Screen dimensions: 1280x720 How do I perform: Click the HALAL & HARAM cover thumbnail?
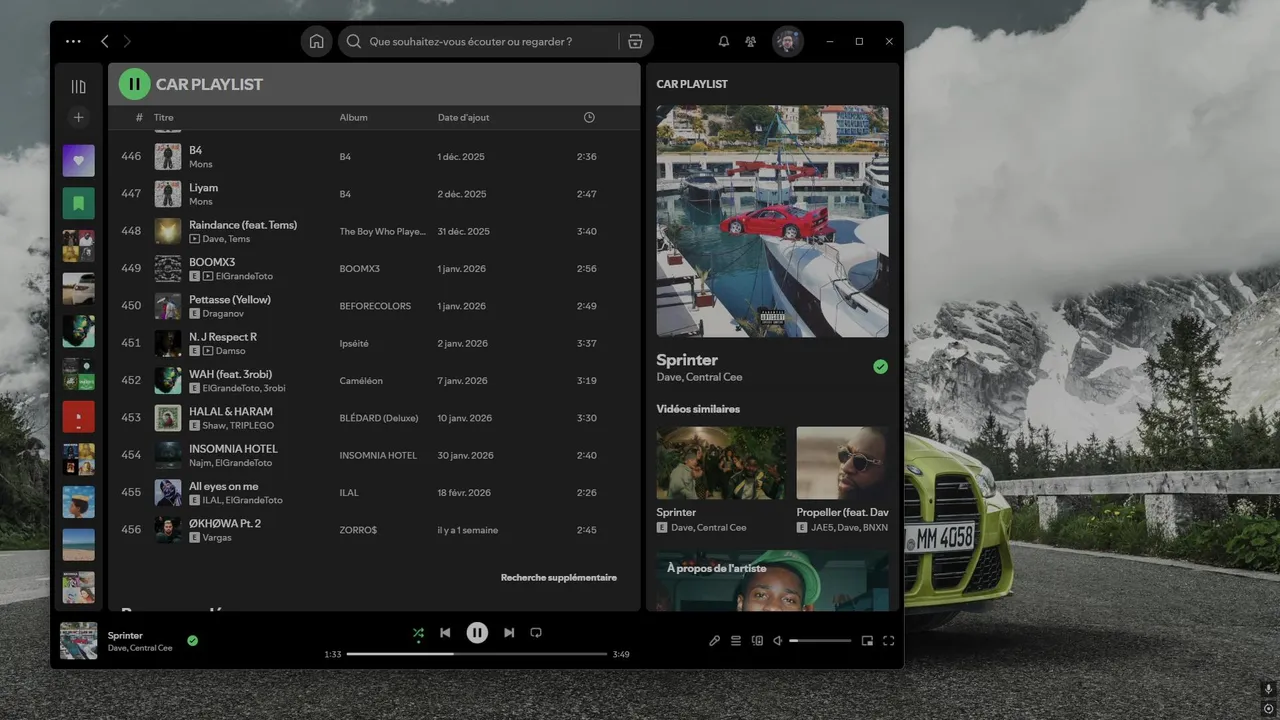coord(168,418)
